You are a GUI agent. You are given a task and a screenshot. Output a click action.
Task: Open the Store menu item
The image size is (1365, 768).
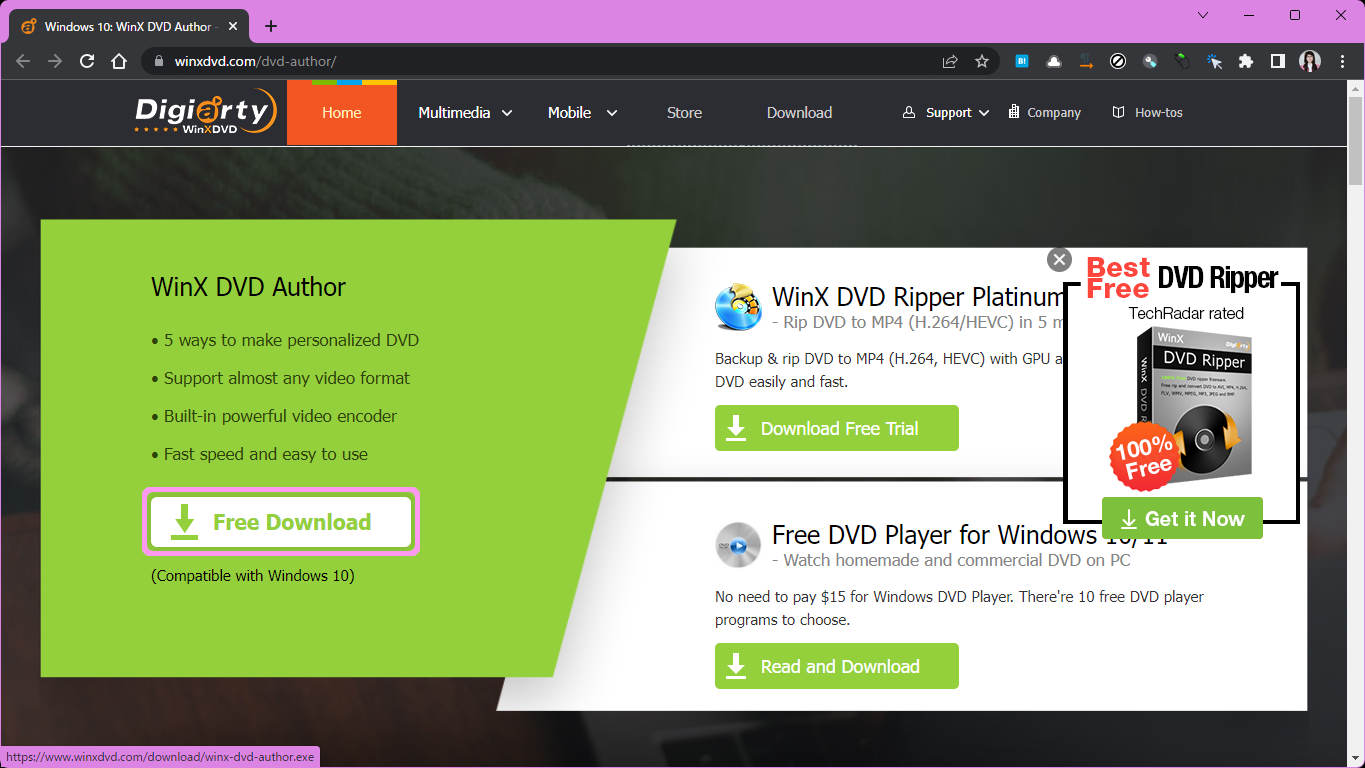684,113
